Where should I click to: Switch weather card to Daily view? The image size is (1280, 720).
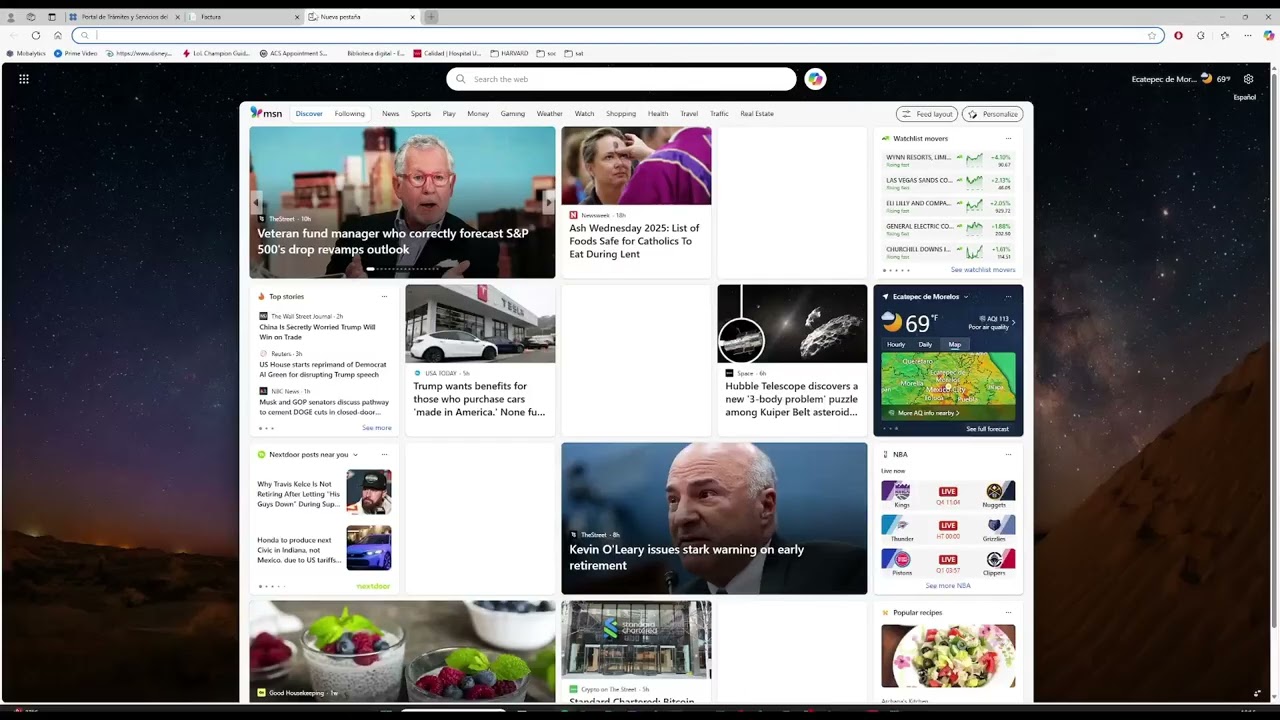[x=925, y=344]
